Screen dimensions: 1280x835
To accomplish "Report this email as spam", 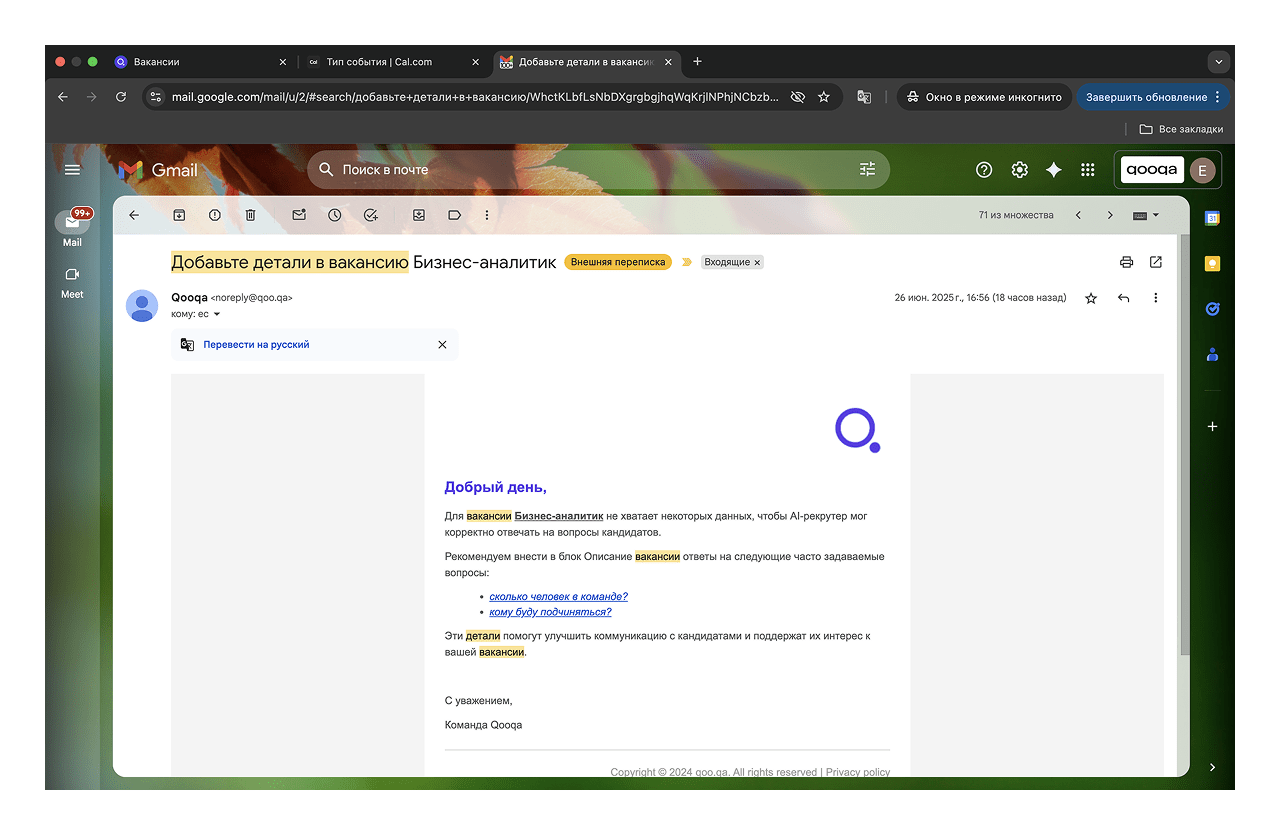I will click(215, 215).
